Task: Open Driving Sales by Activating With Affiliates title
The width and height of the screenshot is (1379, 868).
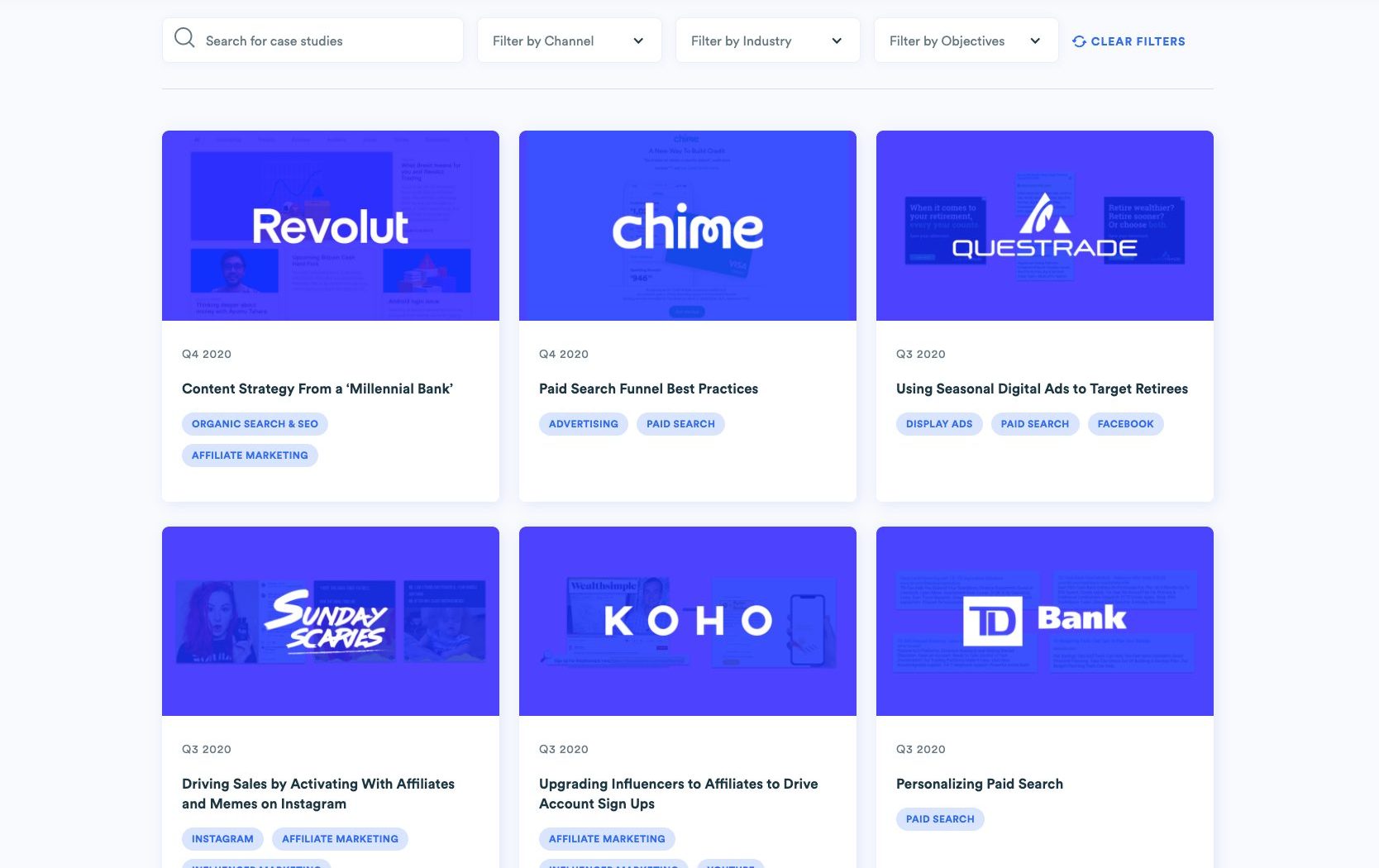Action: click(318, 794)
